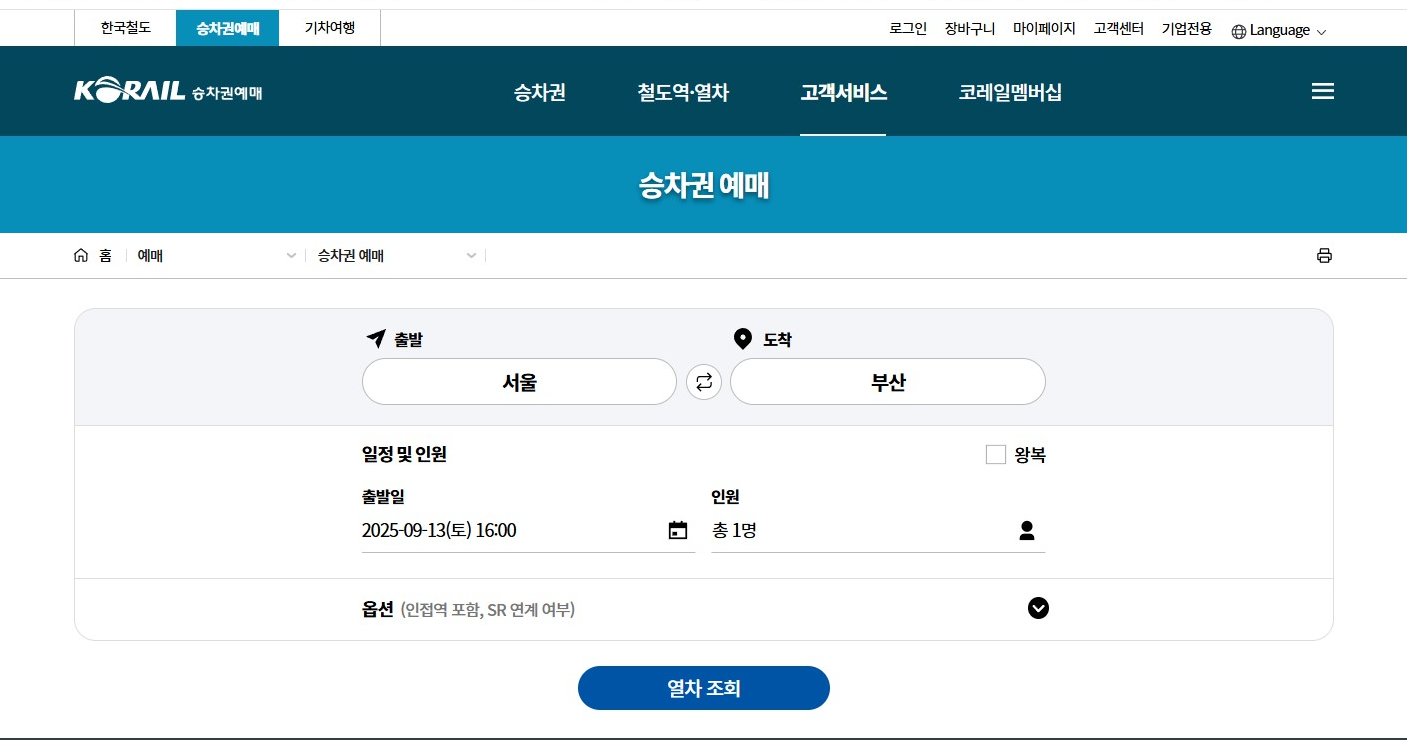Click the 출발 arrow icon
Image resolution: width=1407 pixels, height=740 pixels.
[373, 338]
